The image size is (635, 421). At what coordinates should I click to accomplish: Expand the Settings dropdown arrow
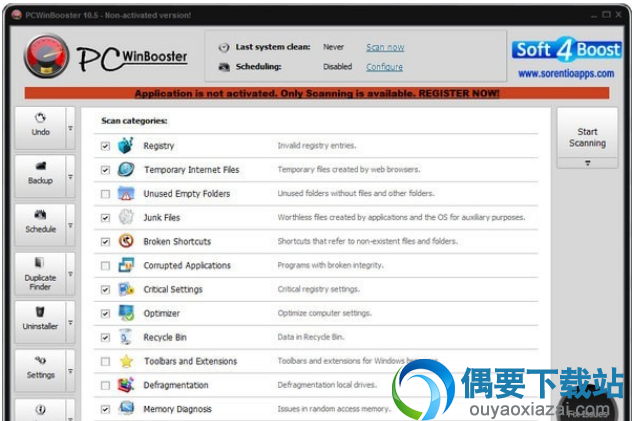point(70,371)
